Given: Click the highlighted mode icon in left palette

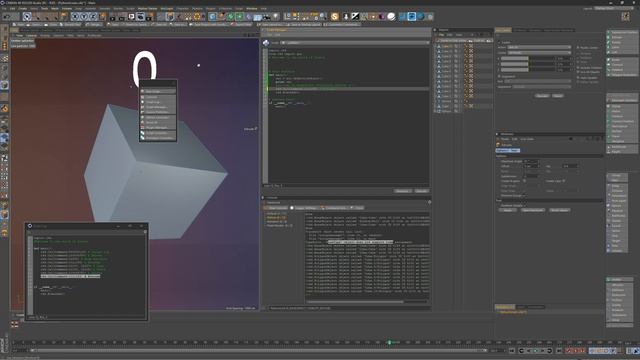Looking at the screenshot, I should tap(4, 85).
